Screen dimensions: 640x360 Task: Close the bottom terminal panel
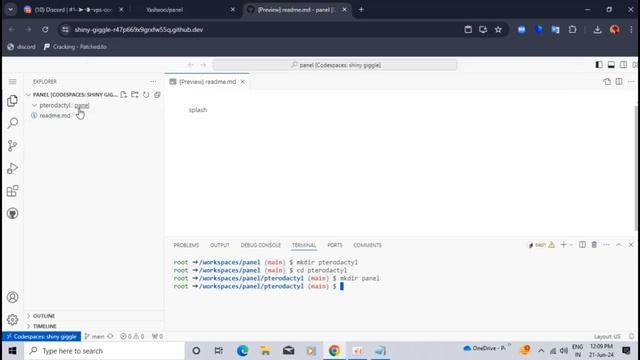(631, 245)
